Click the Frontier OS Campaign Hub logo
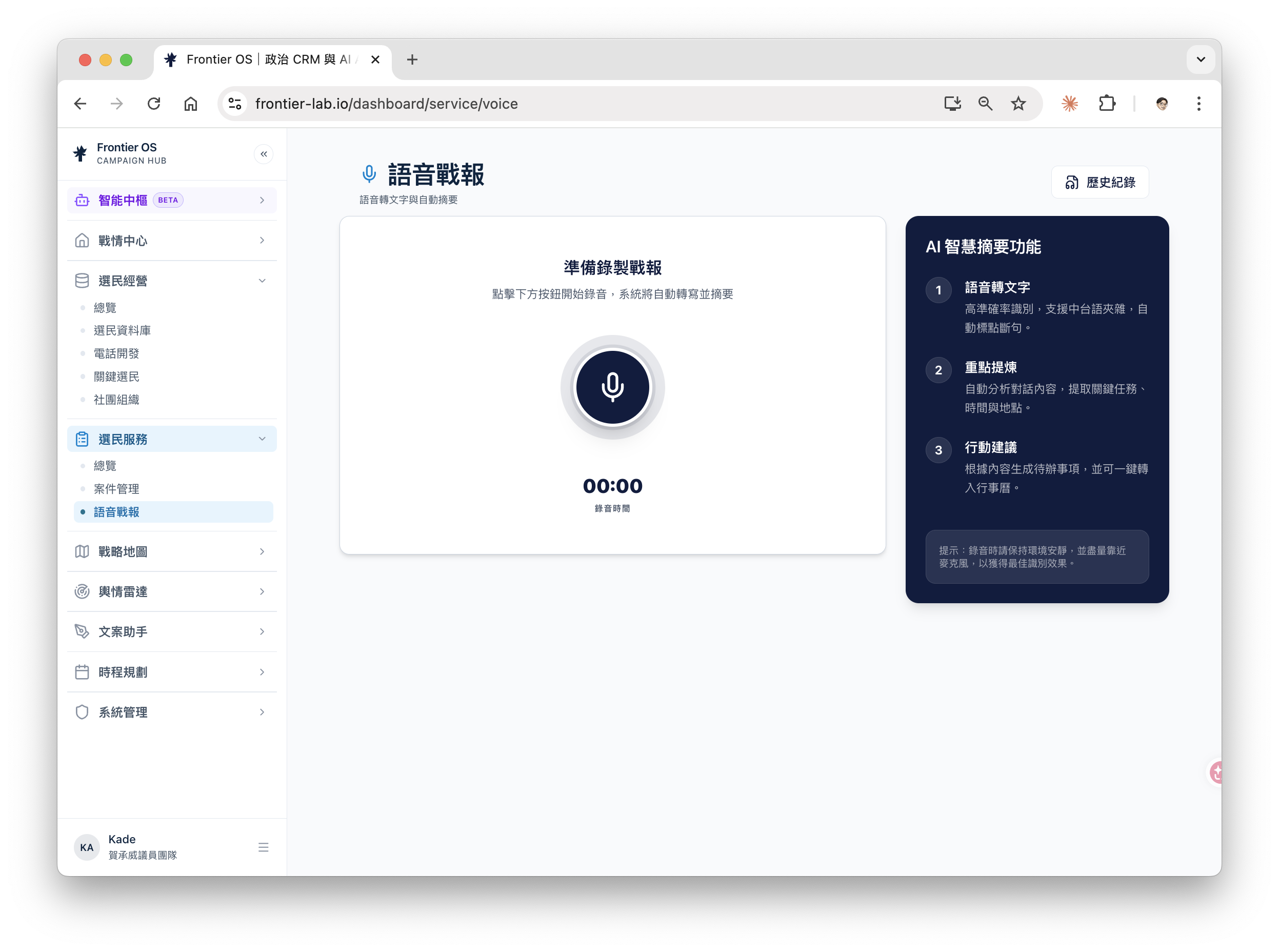1279x952 pixels. click(120, 153)
